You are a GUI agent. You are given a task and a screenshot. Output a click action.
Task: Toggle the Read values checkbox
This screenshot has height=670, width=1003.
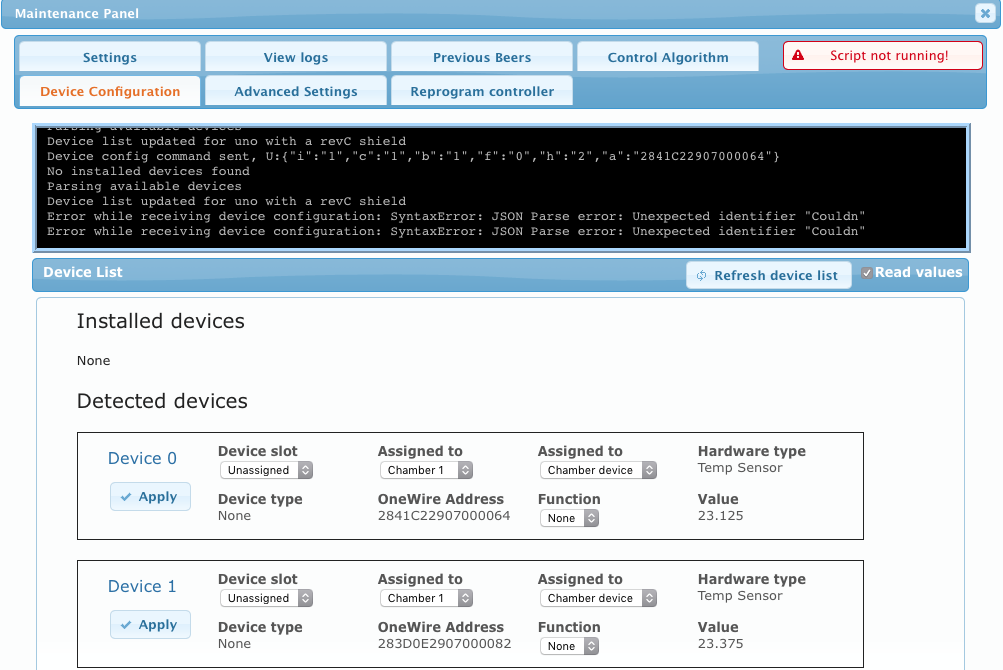867,273
